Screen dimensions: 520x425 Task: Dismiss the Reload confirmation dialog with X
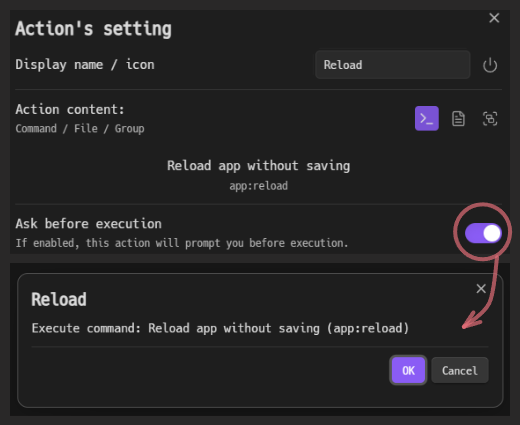481,289
